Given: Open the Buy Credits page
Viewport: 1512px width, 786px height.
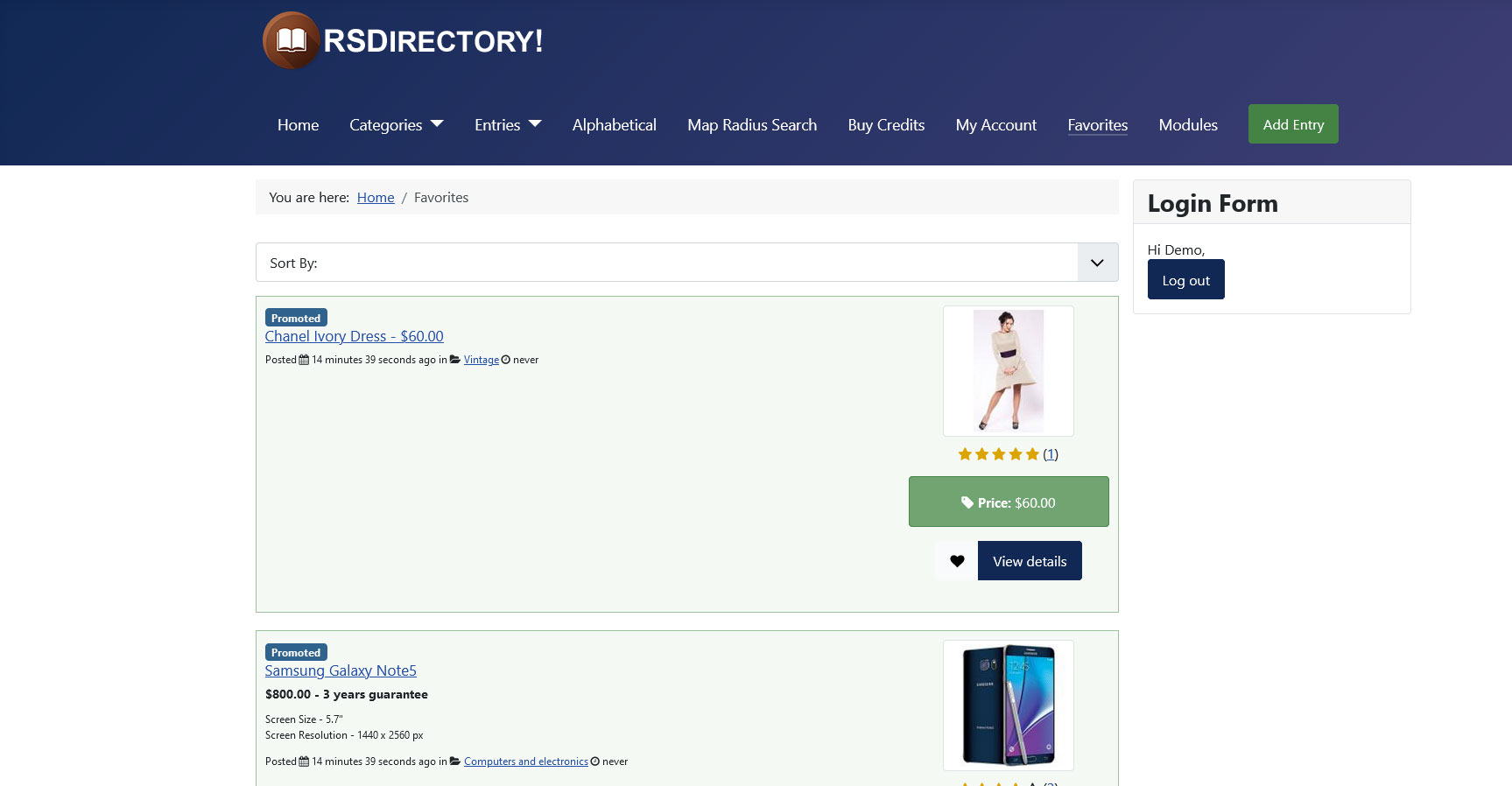Looking at the screenshot, I should [x=886, y=125].
